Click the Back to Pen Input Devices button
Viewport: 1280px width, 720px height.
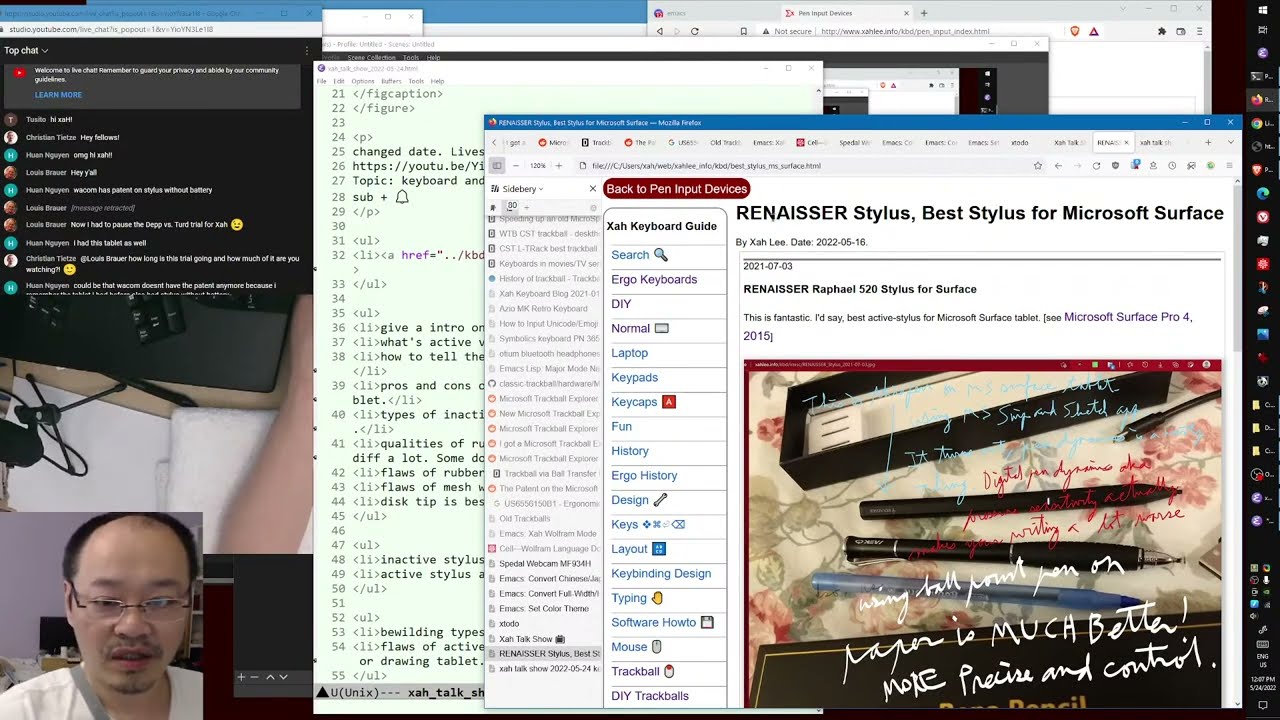[x=676, y=189]
